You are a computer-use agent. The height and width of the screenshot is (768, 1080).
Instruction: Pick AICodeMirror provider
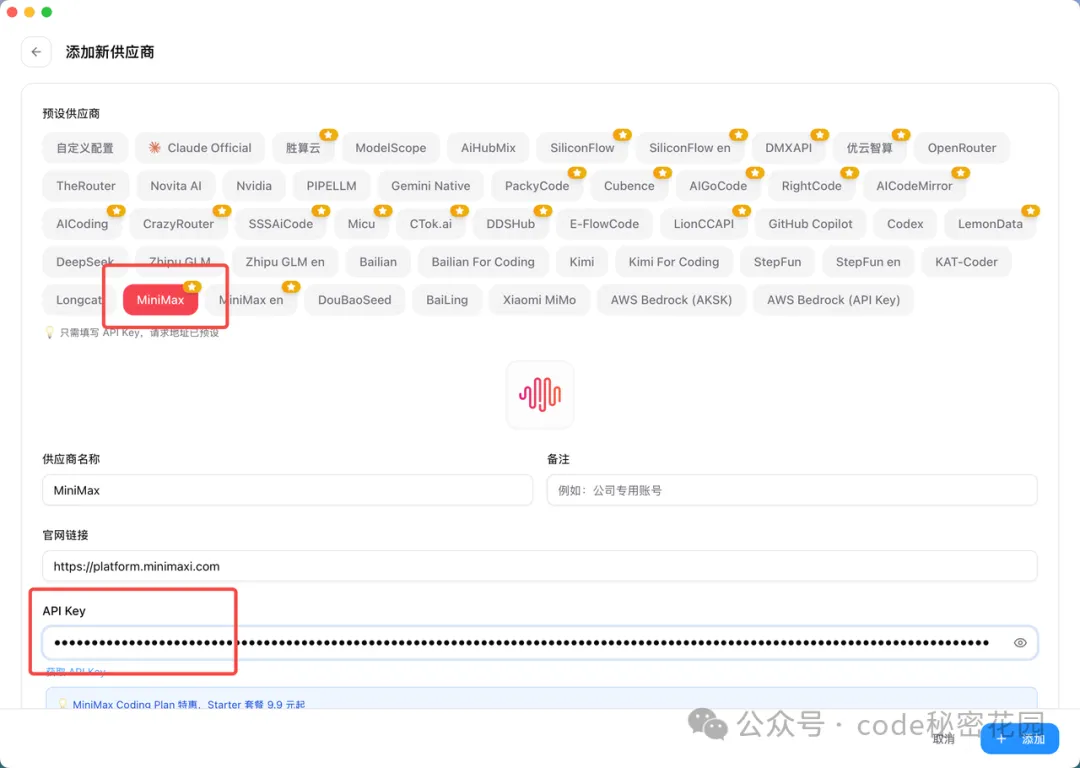(x=914, y=186)
